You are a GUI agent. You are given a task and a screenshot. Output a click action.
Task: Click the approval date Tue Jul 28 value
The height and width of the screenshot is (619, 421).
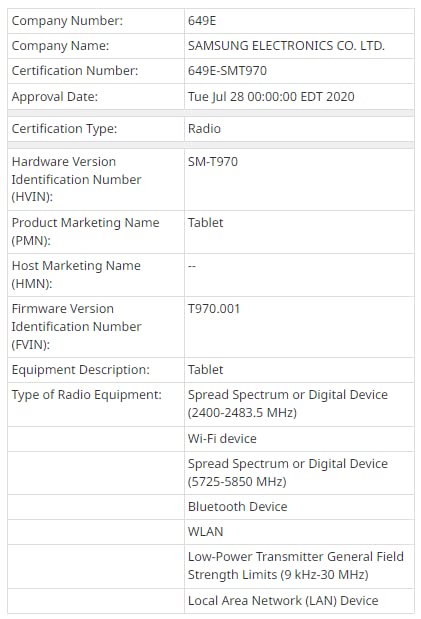271,97
